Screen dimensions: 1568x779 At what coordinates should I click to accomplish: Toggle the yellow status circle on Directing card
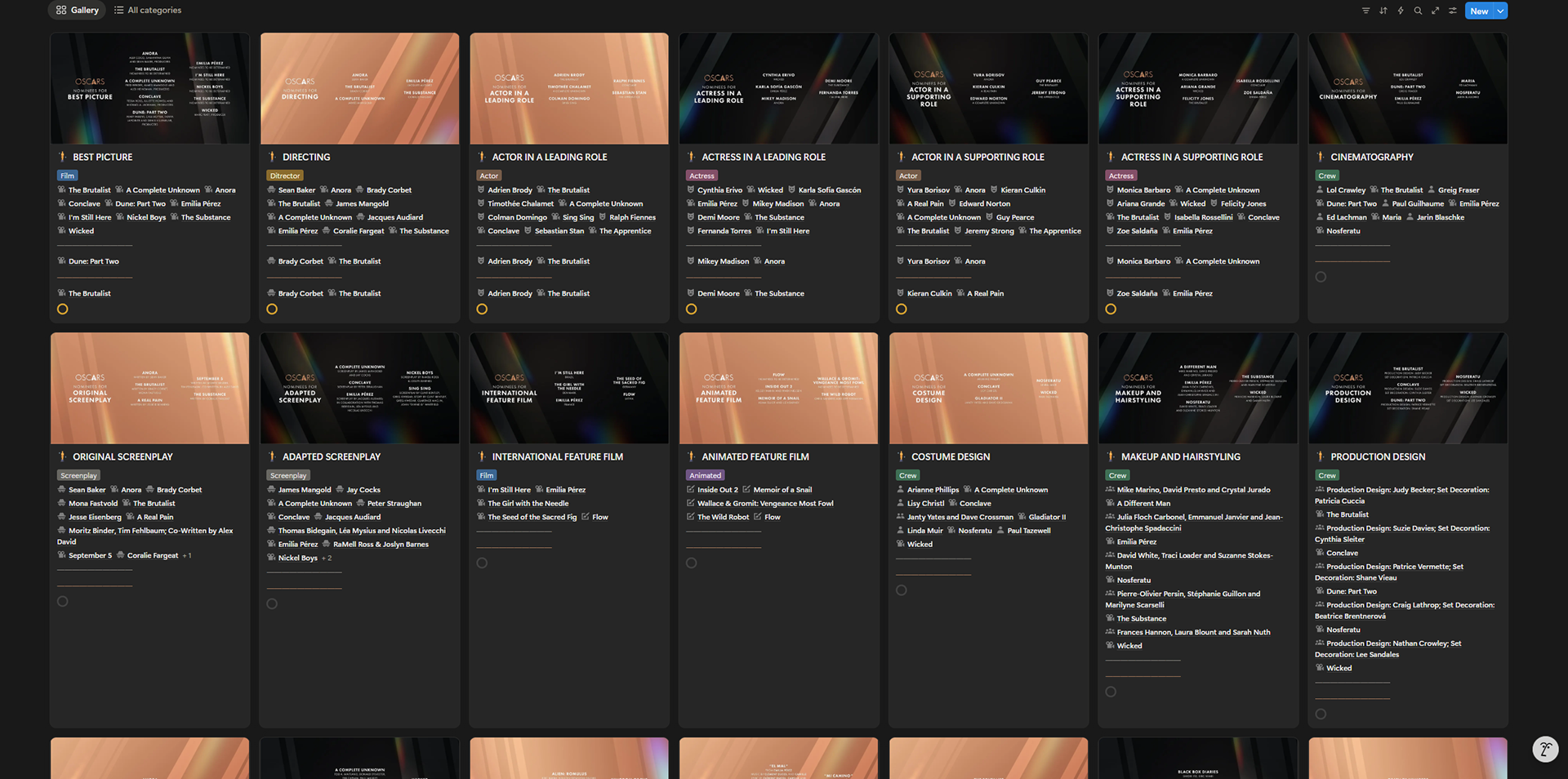[x=272, y=309]
